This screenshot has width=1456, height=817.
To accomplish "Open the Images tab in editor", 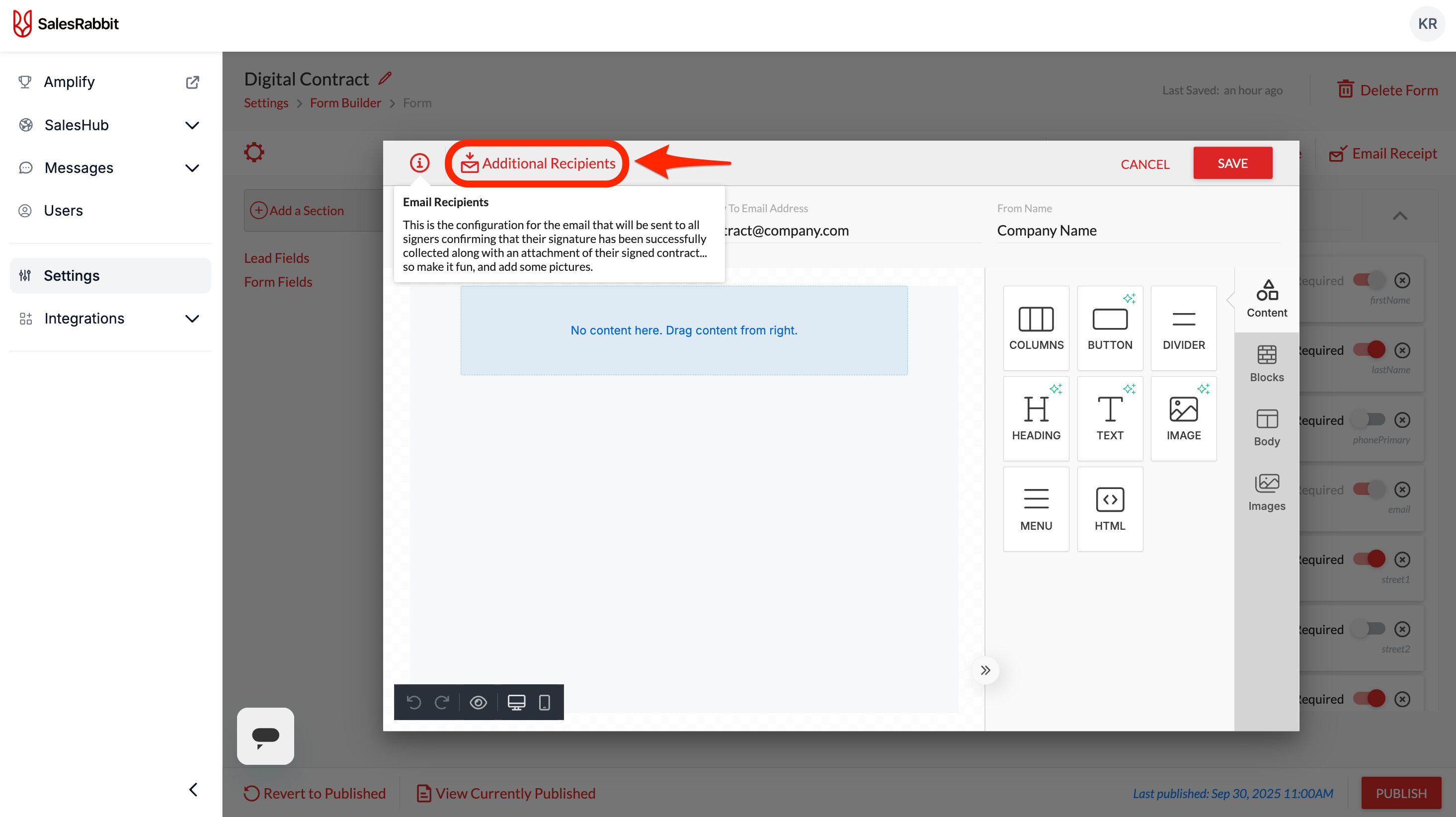I will [x=1266, y=492].
